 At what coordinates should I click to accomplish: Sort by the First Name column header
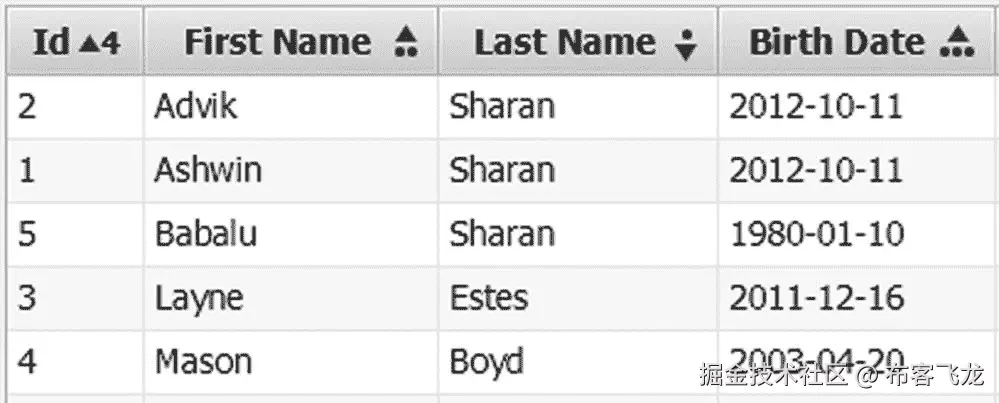coord(291,41)
